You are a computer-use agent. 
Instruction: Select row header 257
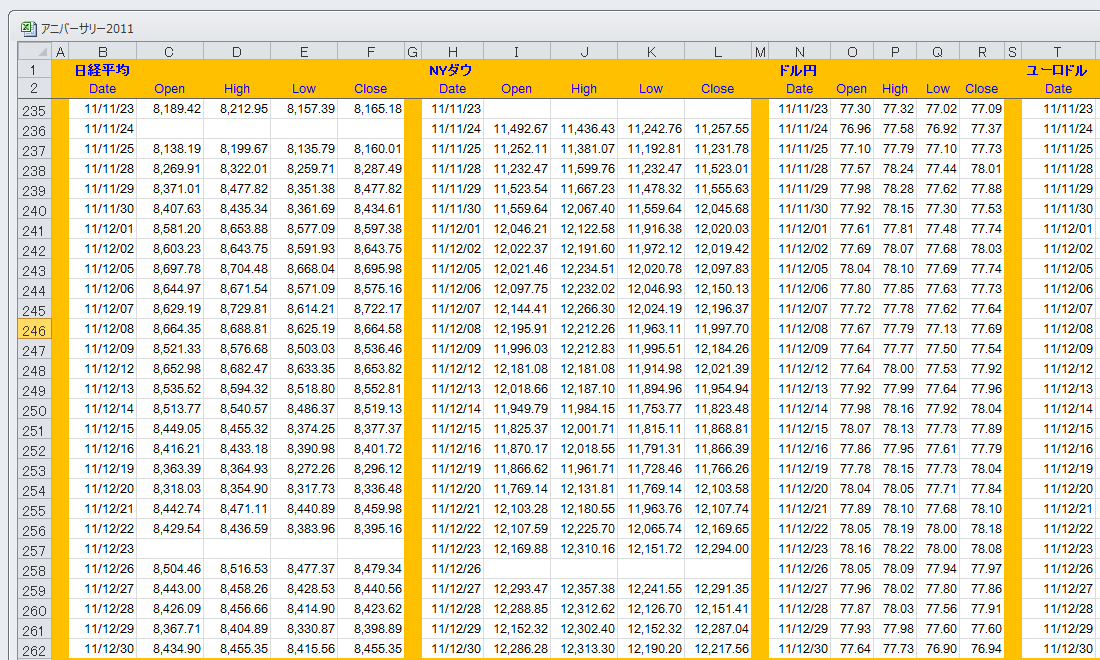click(34, 549)
